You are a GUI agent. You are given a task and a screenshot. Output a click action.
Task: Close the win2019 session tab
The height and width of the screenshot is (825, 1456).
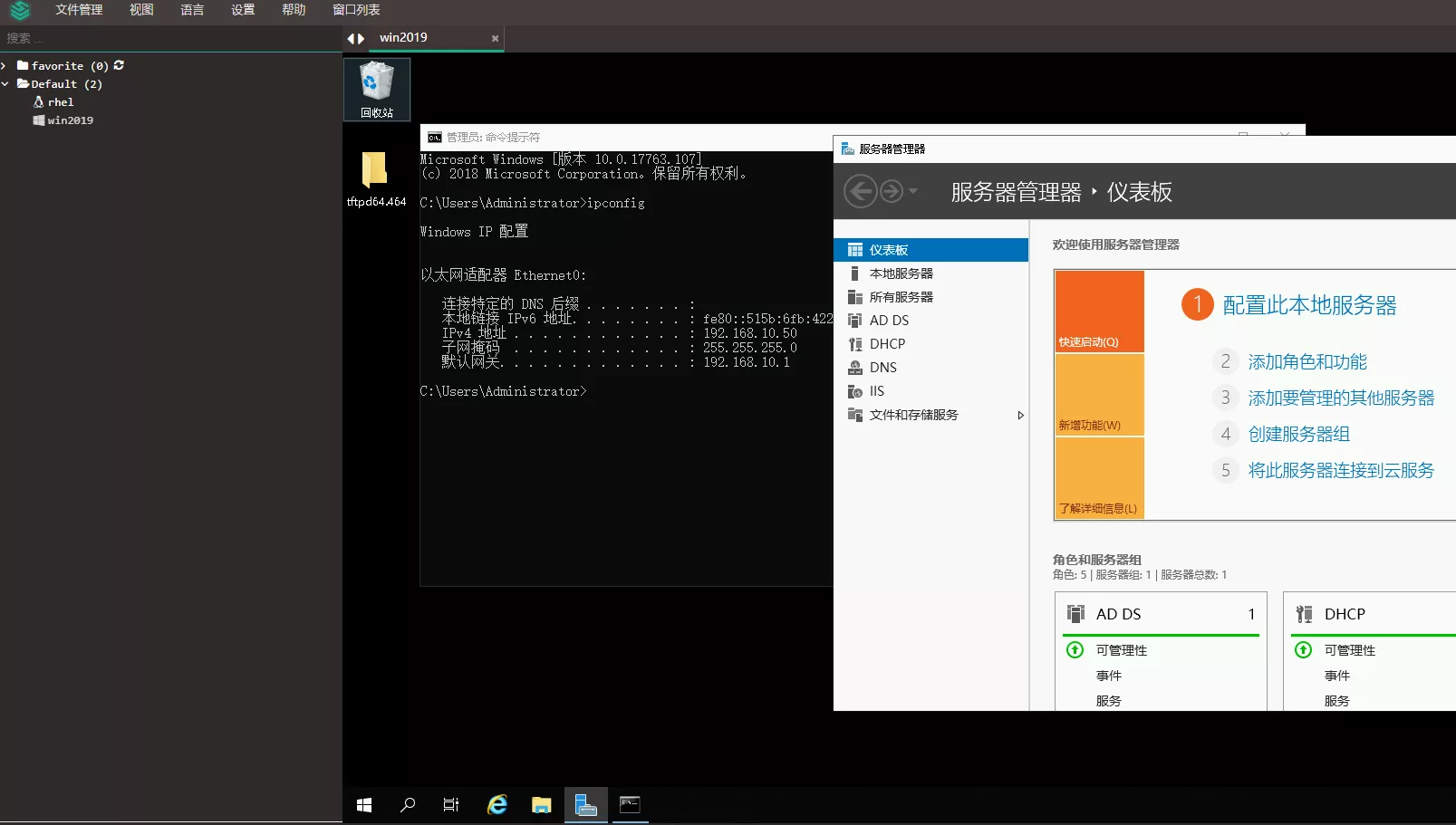pos(495,38)
